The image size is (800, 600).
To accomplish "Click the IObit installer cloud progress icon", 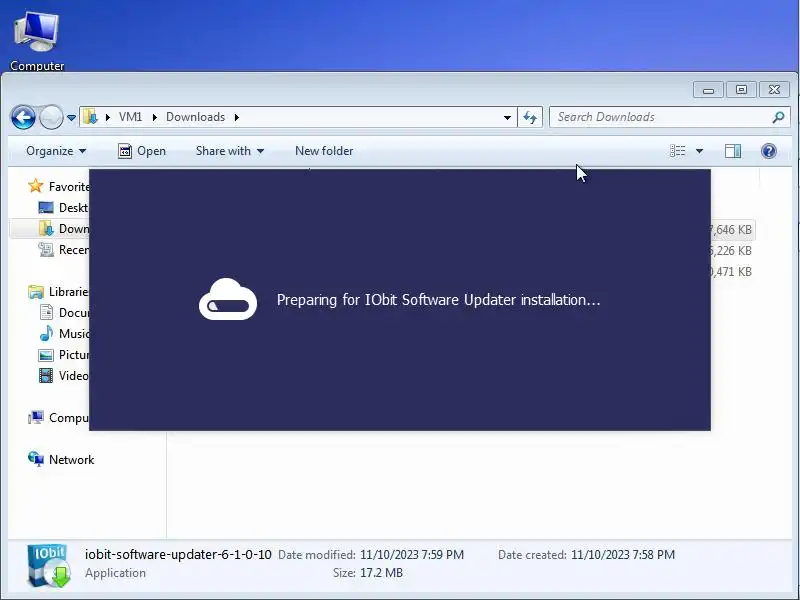I will 228,299.
